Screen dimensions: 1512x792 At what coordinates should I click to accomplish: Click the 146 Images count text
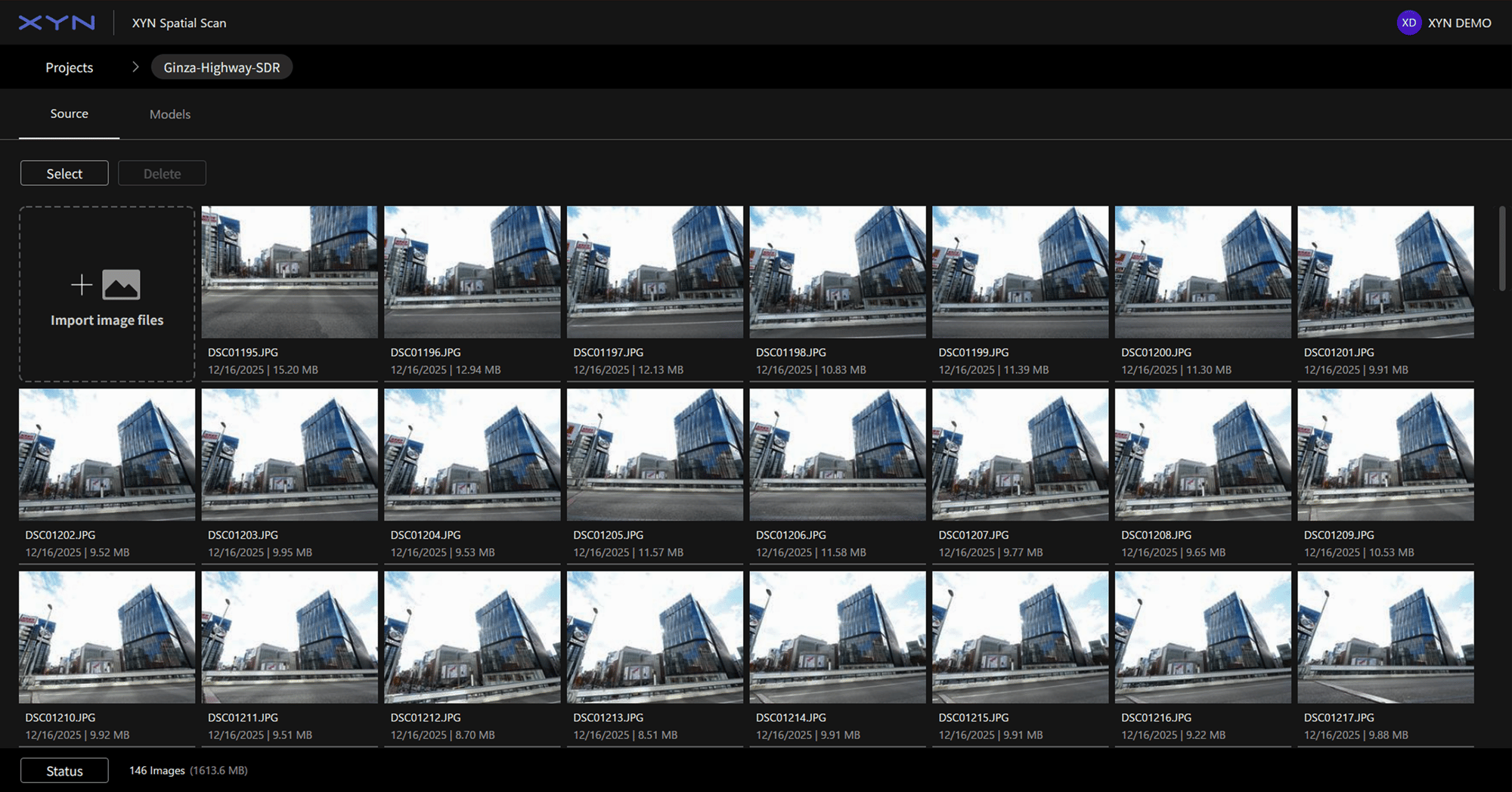point(157,771)
